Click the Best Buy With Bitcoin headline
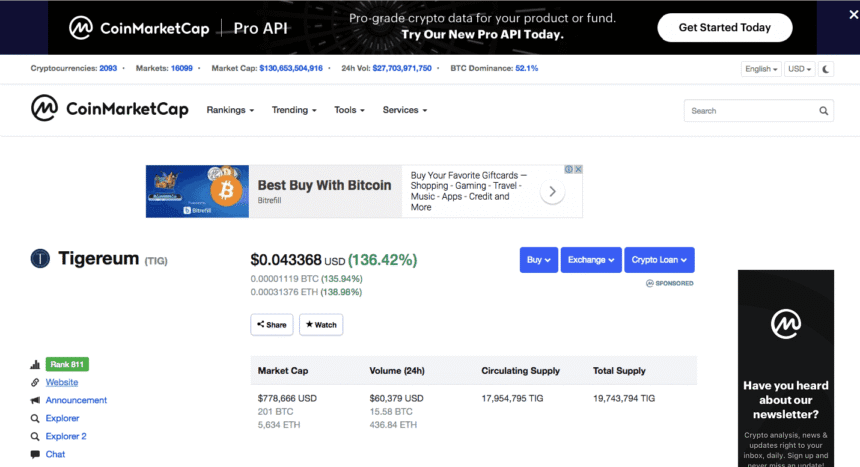This screenshot has width=860, height=467. coord(325,185)
